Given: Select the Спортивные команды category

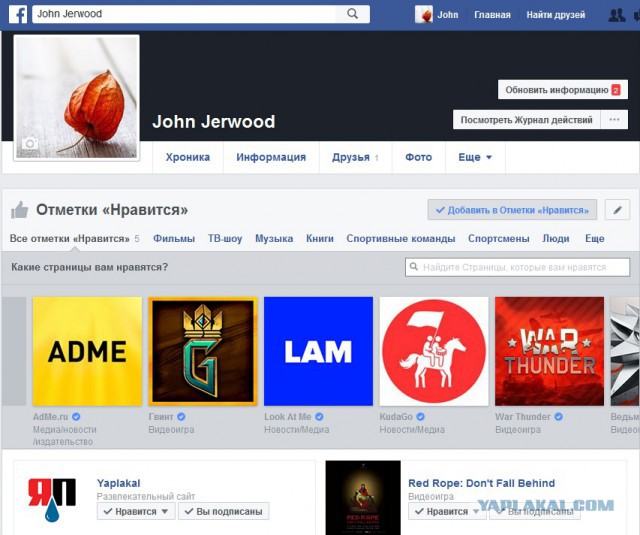Looking at the screenshot, I should tap(400, 238).
